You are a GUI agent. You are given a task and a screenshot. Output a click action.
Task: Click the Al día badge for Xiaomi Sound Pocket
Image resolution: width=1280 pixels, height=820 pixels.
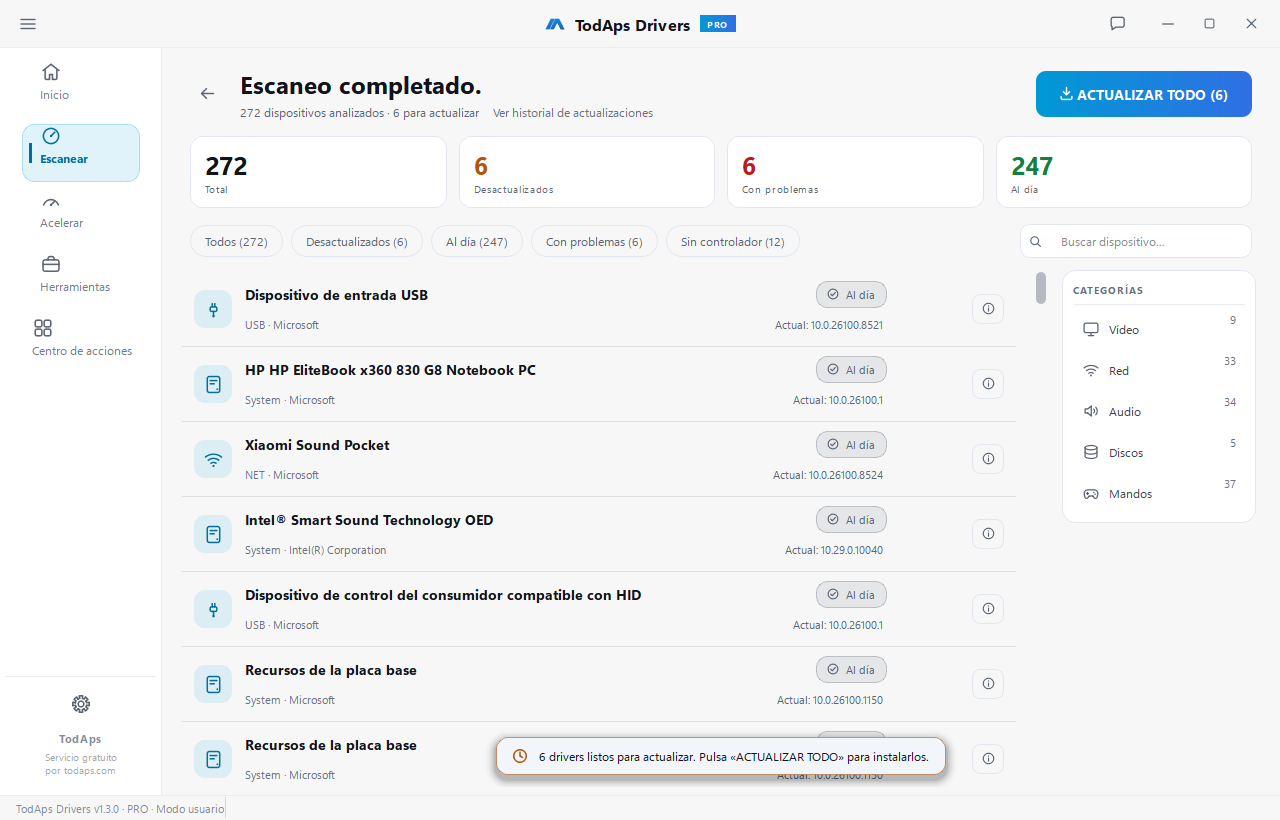point(851,445)
